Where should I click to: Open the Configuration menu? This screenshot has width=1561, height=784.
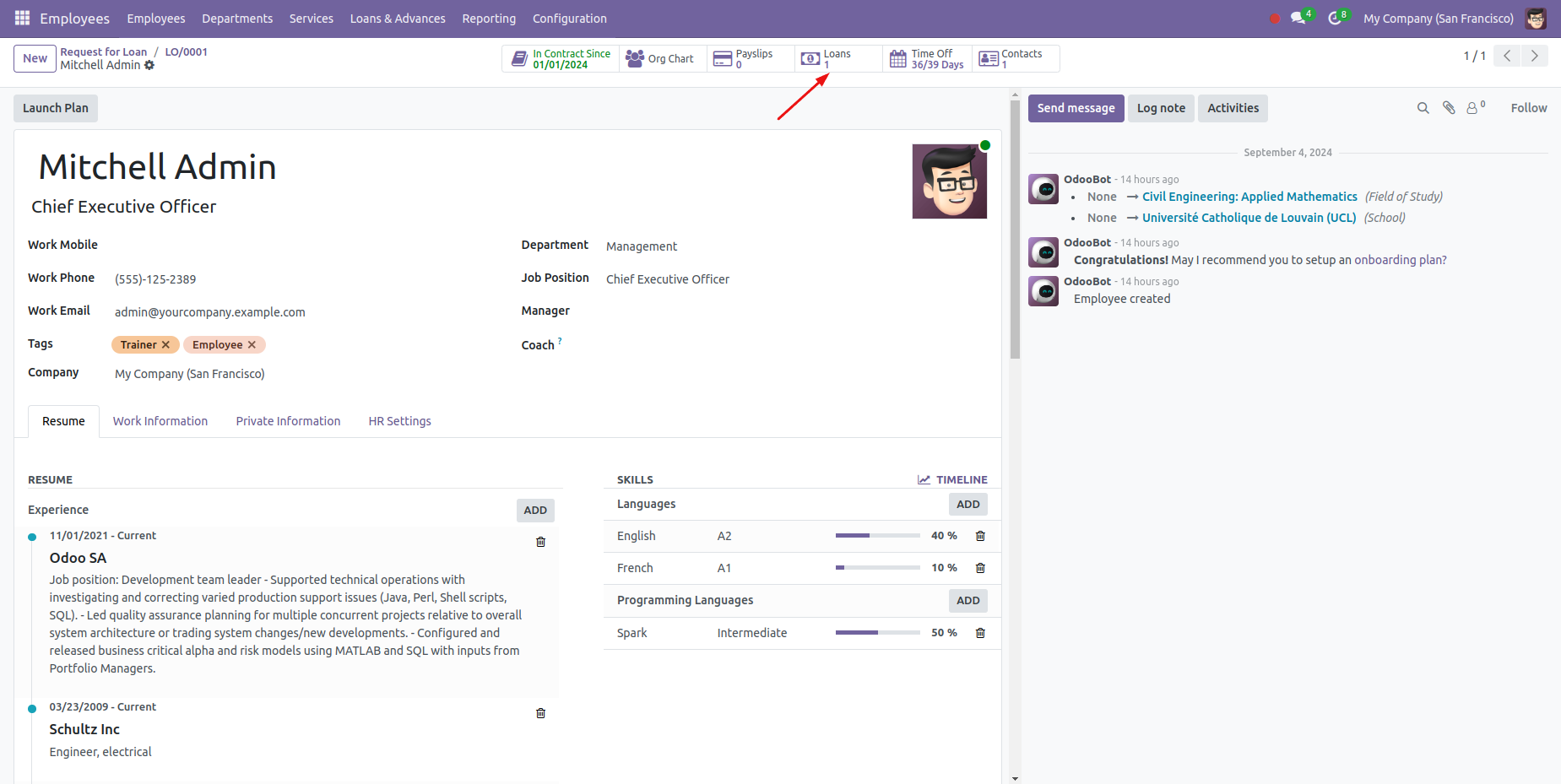pyautogui.click(x=569, y=19)
